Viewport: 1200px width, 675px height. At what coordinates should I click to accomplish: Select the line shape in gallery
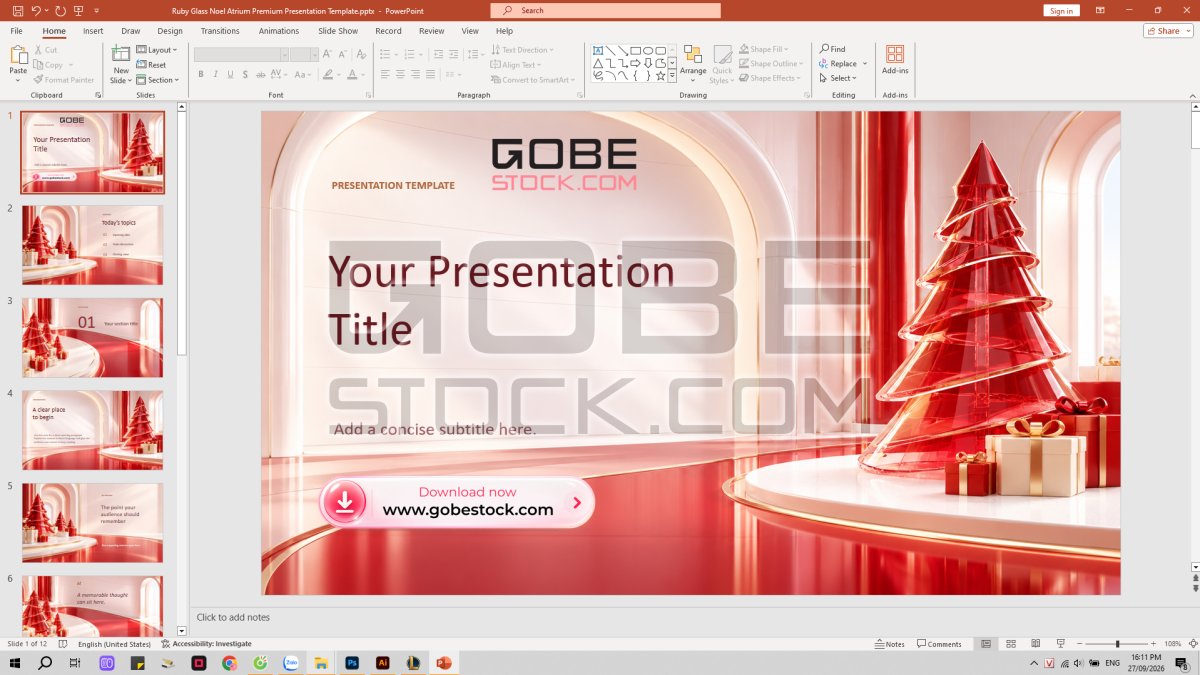pos(610,50)
